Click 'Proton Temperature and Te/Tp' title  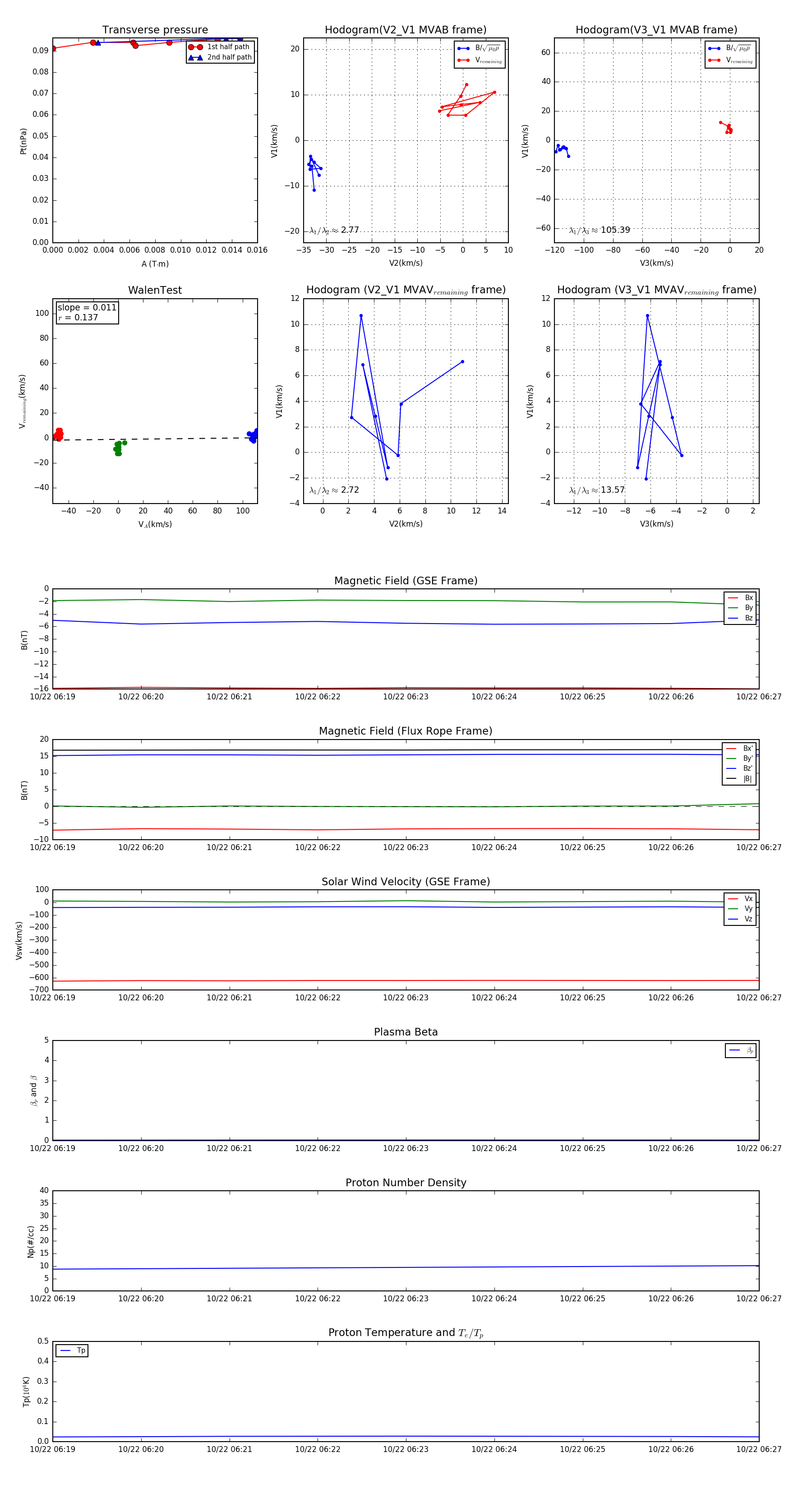coord(406,1333)
